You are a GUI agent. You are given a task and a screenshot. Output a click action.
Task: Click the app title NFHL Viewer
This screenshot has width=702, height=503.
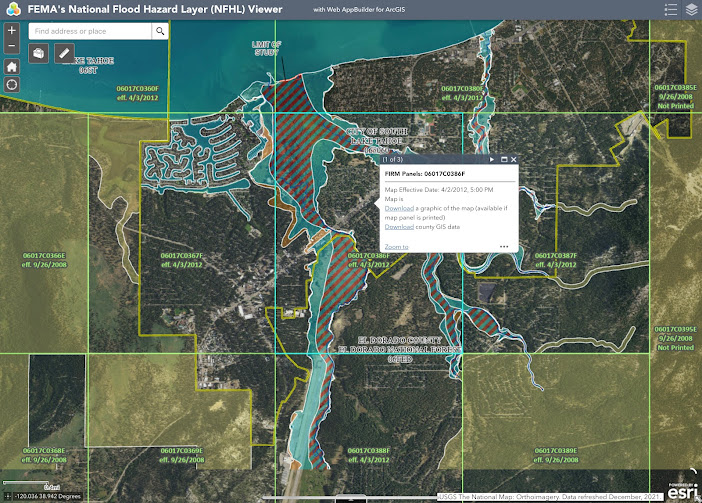point(155,9)
